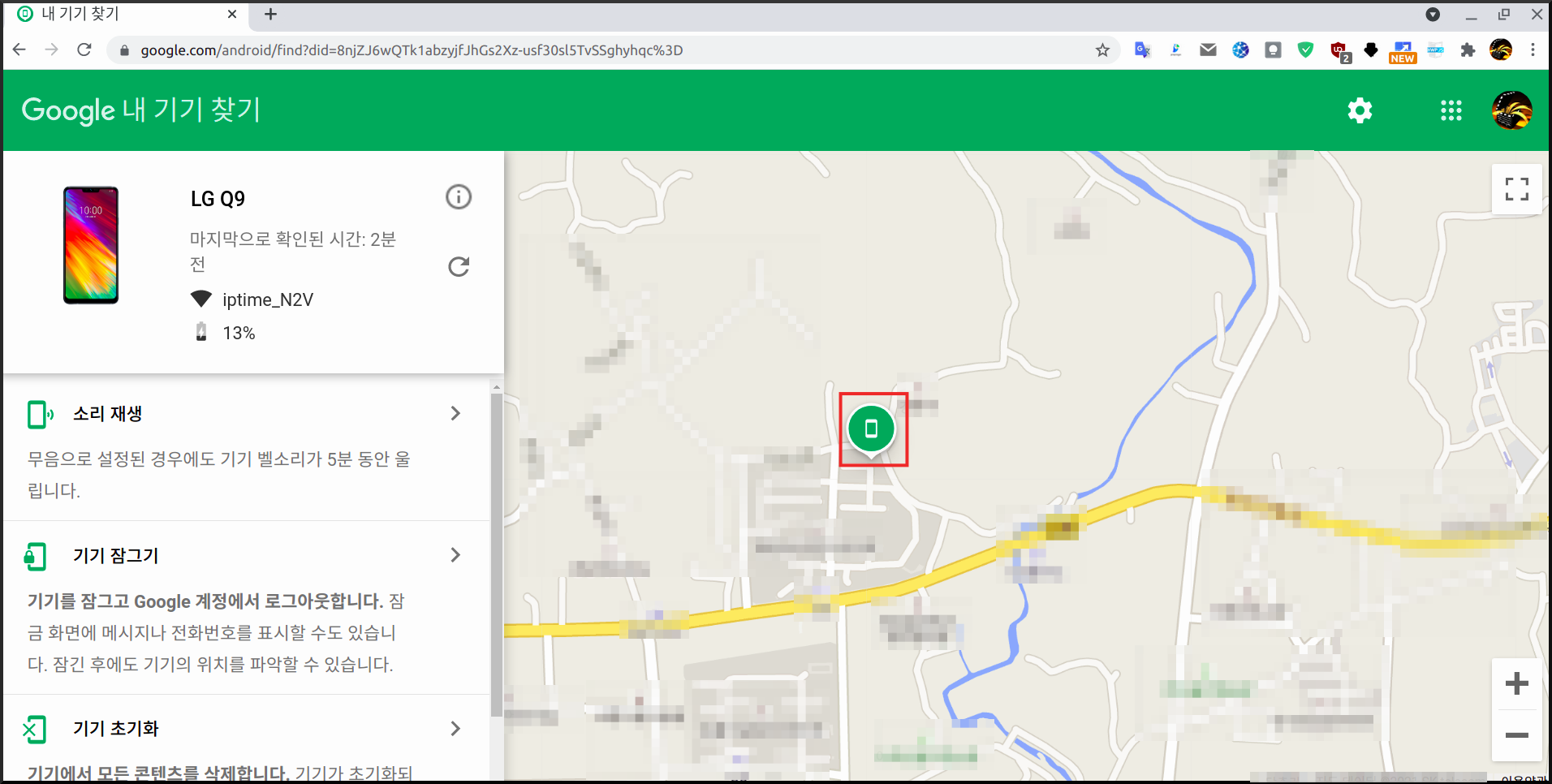Viewport: 1552px width, 784px height.
Task: Open the Find My Device settings gear
Action: 1360,110
